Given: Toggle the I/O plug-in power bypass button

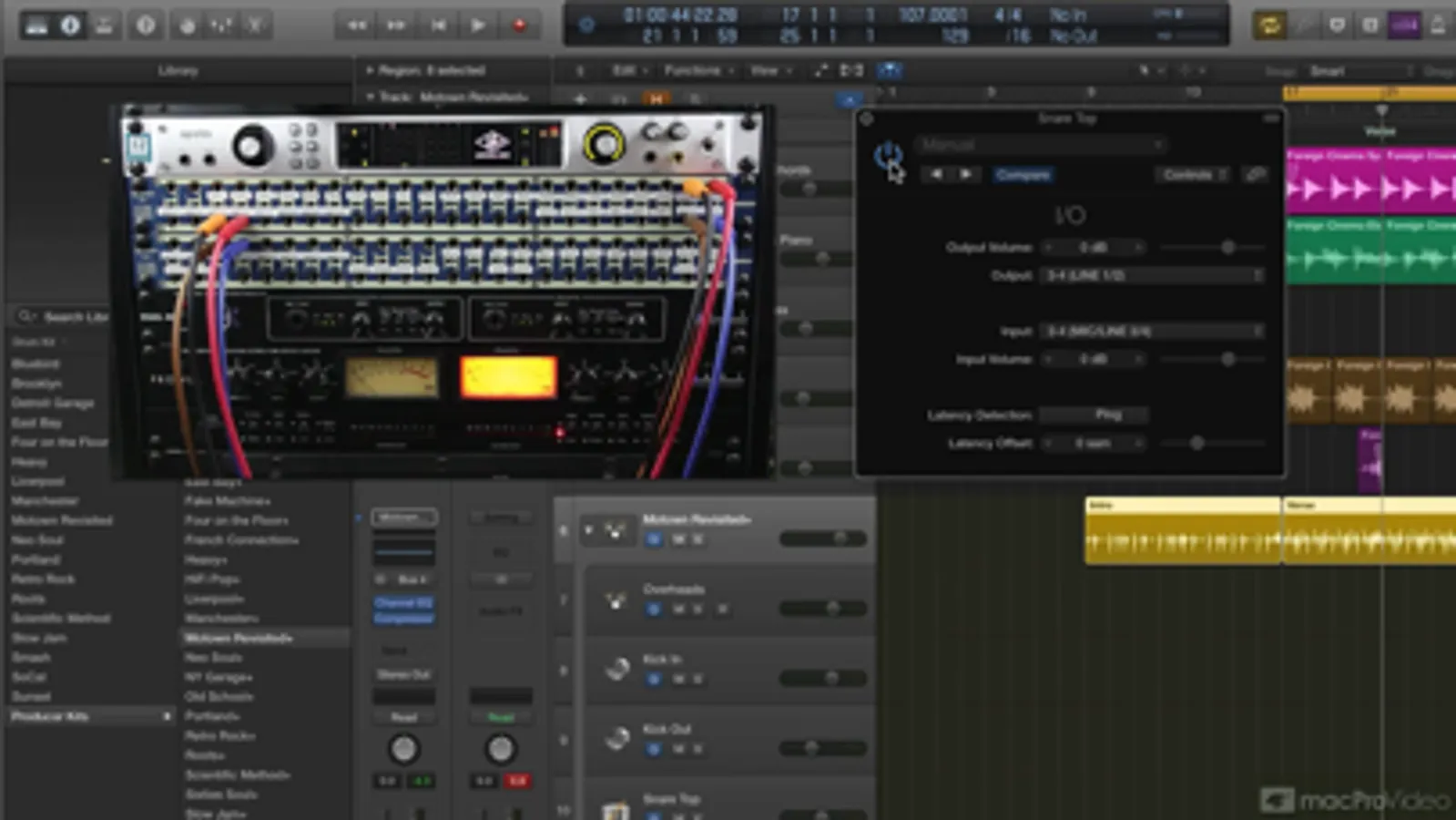Looking at the screenshot, I should (x=888, y=156).
